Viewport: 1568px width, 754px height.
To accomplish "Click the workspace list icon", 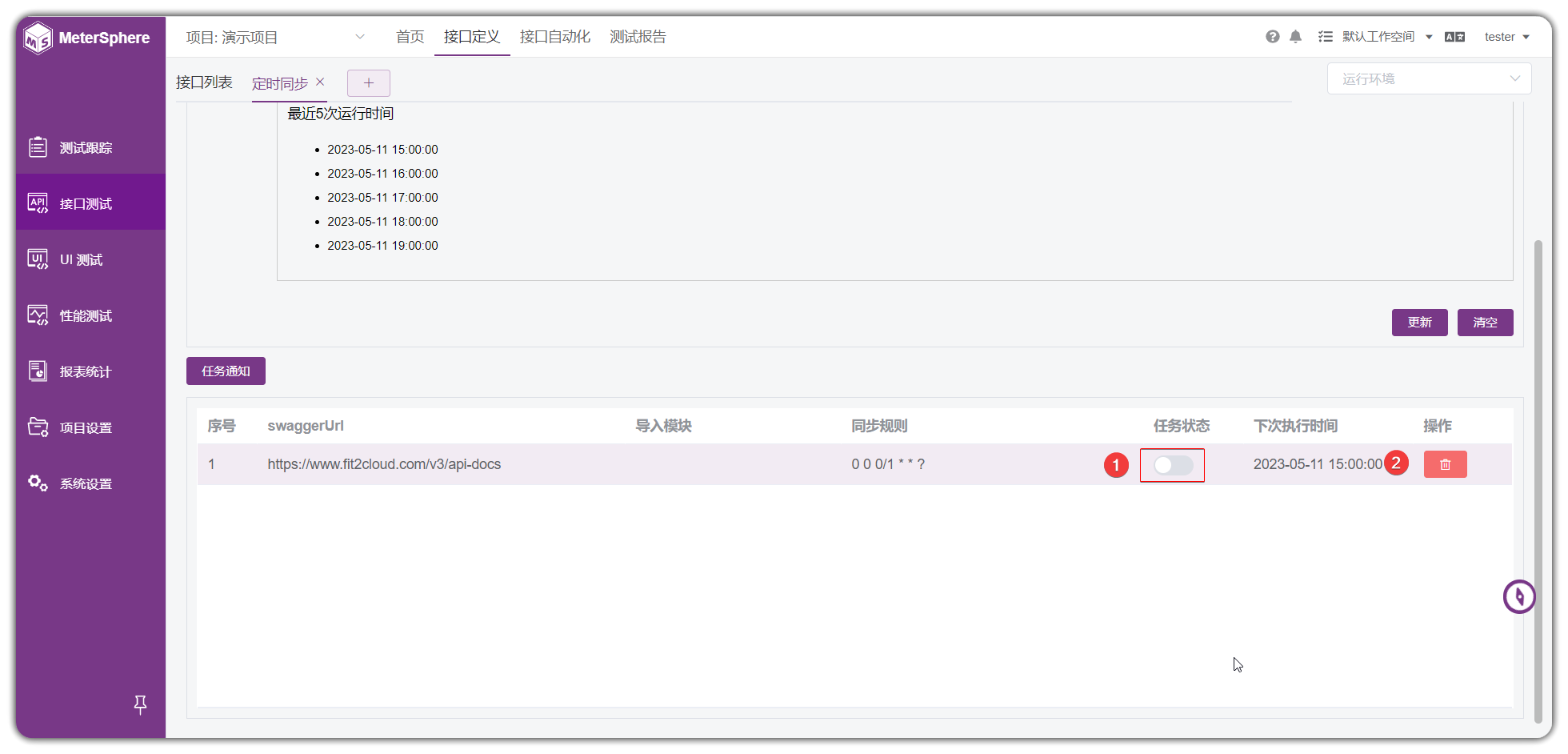I will (x=1326, y=37).
